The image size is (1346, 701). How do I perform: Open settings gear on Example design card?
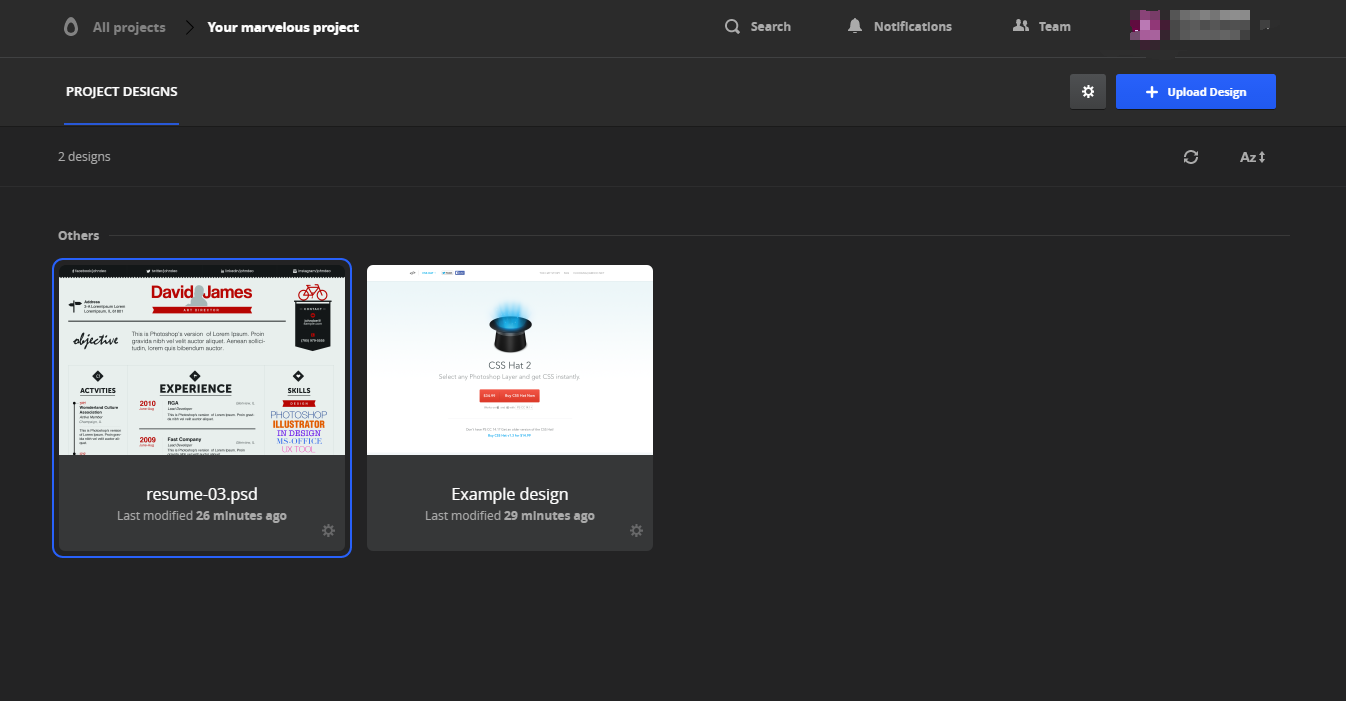[636, 531]
